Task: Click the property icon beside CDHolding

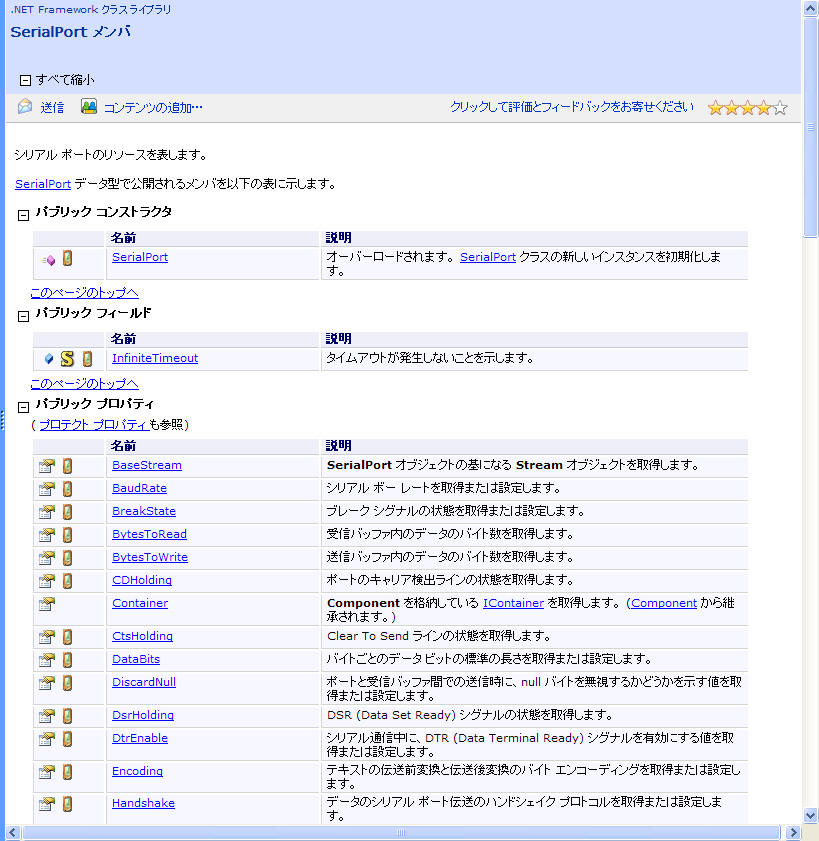Action: (x=47, y=581)
